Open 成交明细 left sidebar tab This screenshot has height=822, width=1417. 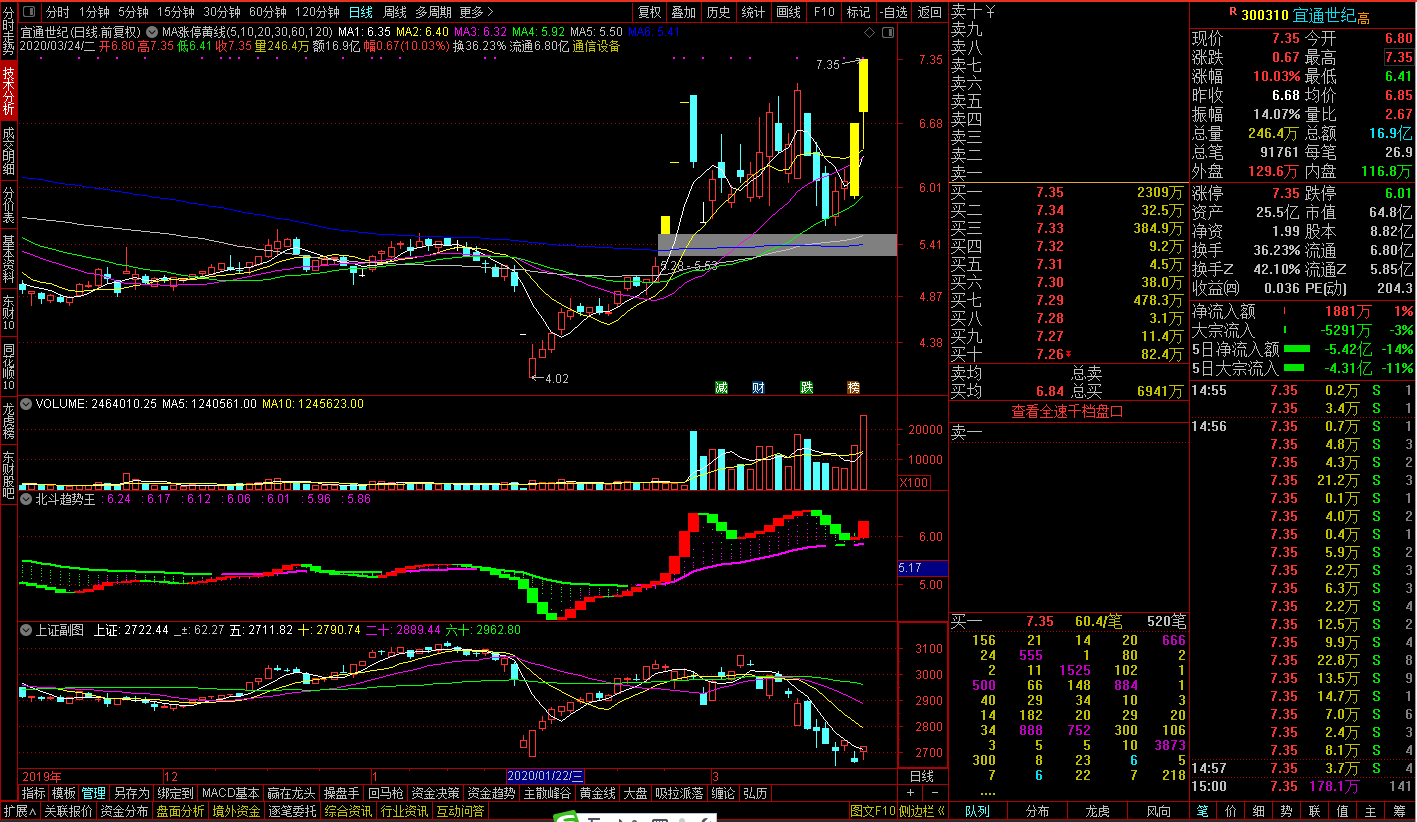[9, 151]
